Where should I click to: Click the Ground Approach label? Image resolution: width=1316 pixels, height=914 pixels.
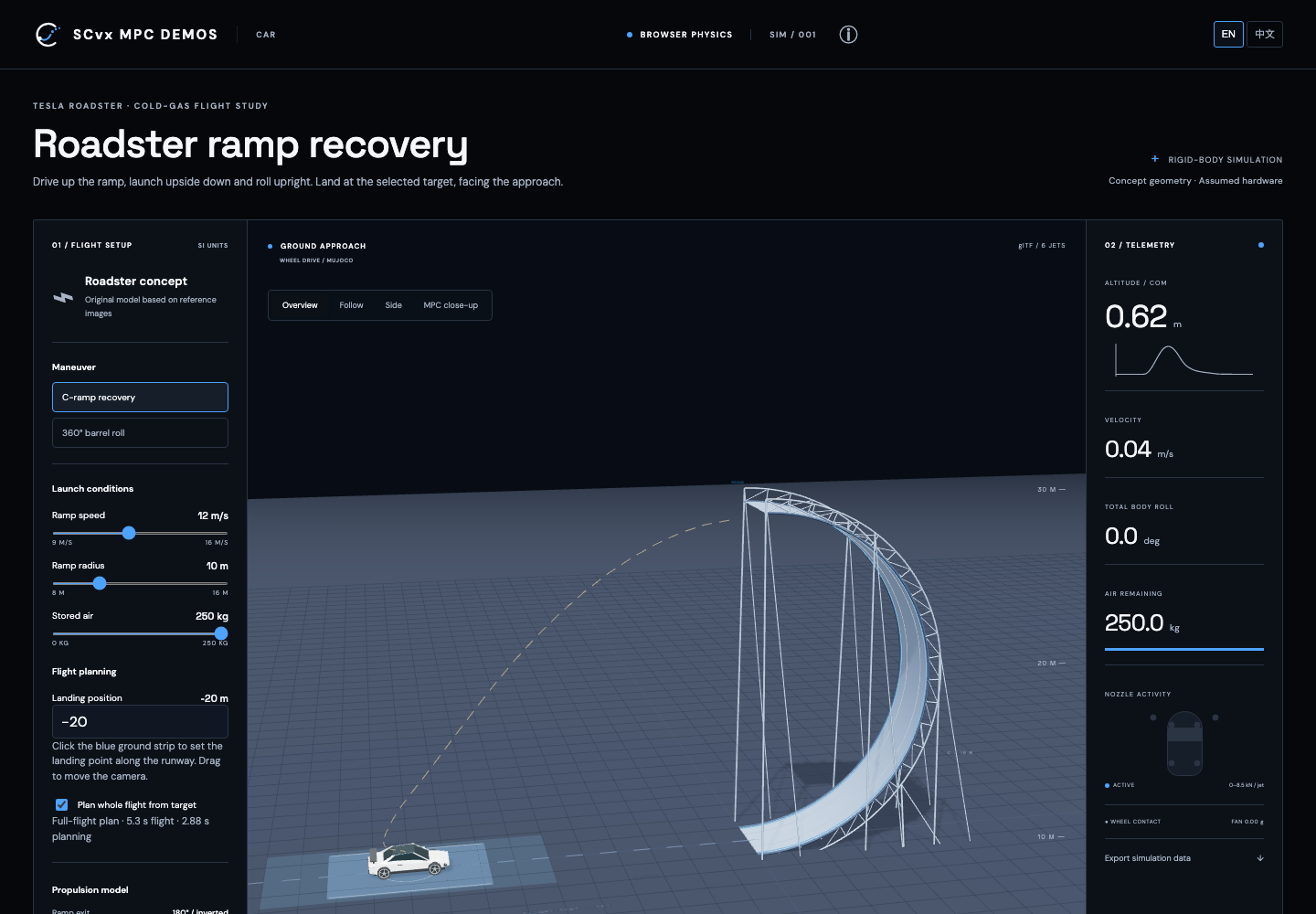pyautogui.click(x=324, y=246)
